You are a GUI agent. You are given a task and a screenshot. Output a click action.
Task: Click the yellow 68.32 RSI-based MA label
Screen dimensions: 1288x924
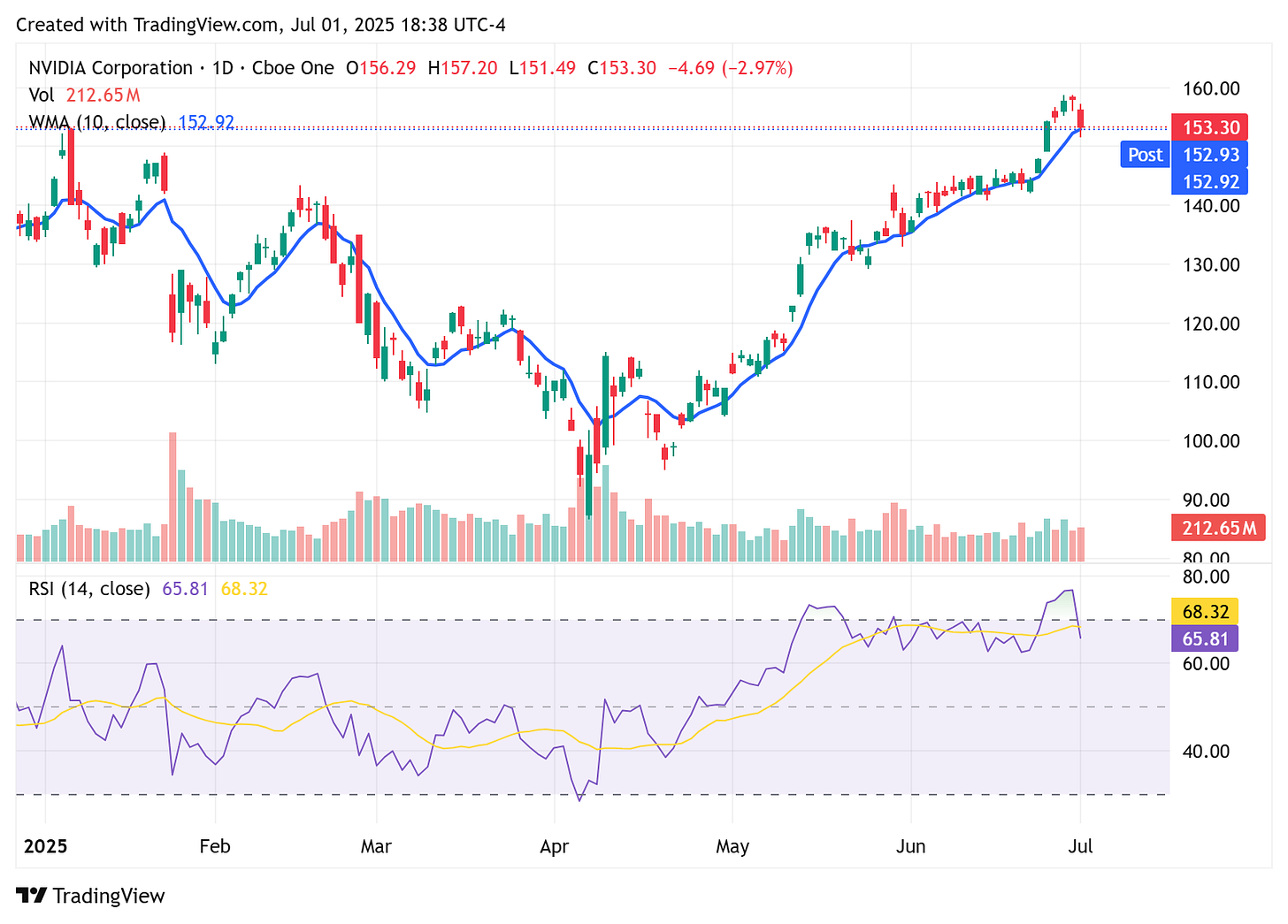click(x=1205, y=611)
